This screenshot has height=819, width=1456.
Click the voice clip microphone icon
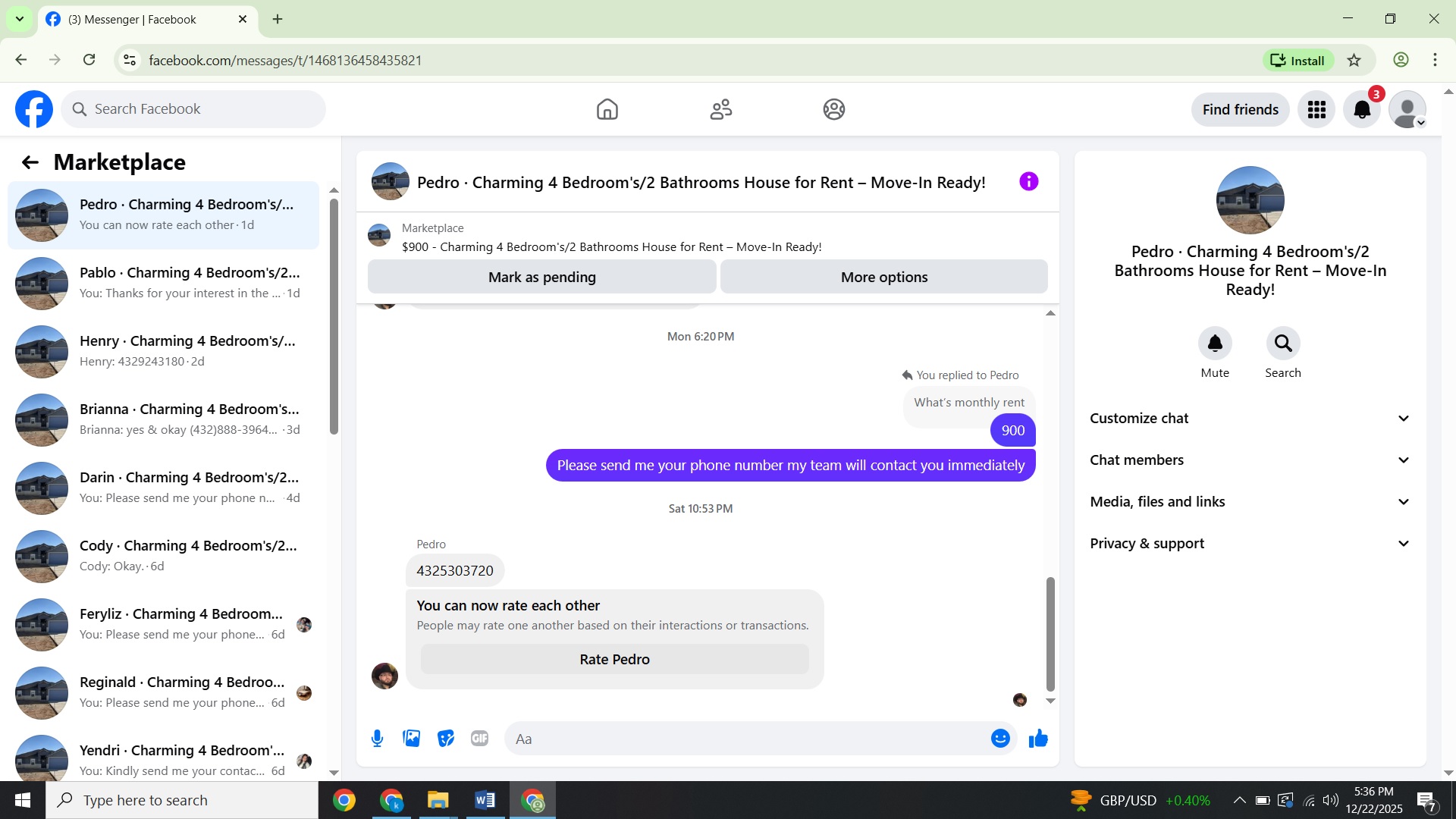(x=377, y=739)
